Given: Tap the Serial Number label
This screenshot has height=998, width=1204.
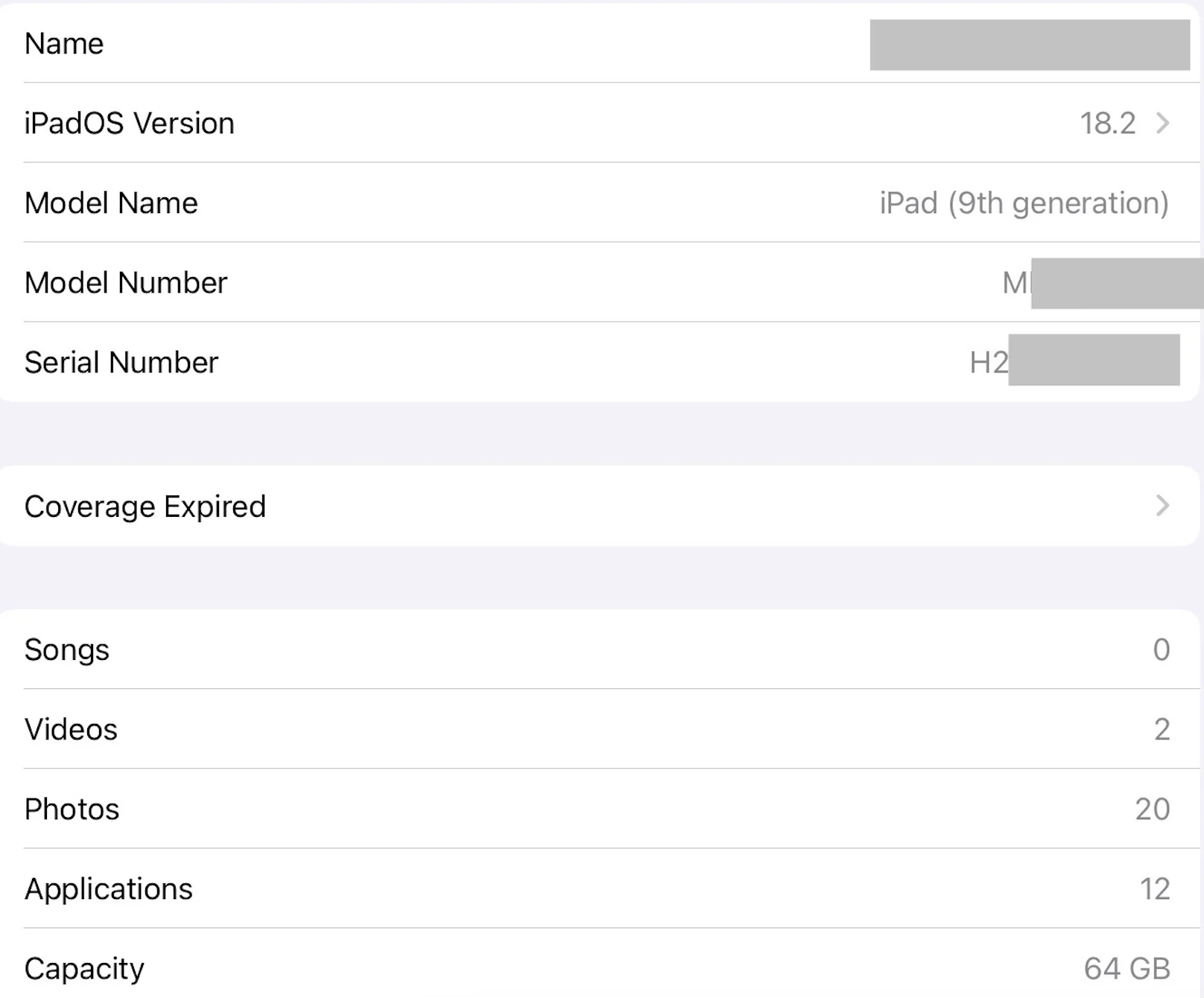Looking at the screenshot, I should pos(121,363).
